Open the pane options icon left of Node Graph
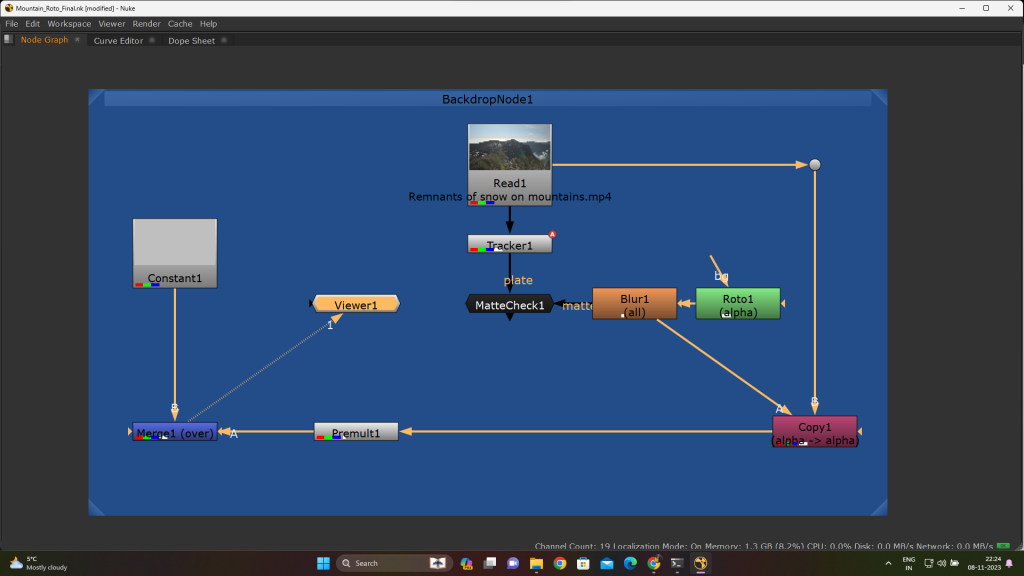Screen dimensions: 1024x576 point(8,39)
